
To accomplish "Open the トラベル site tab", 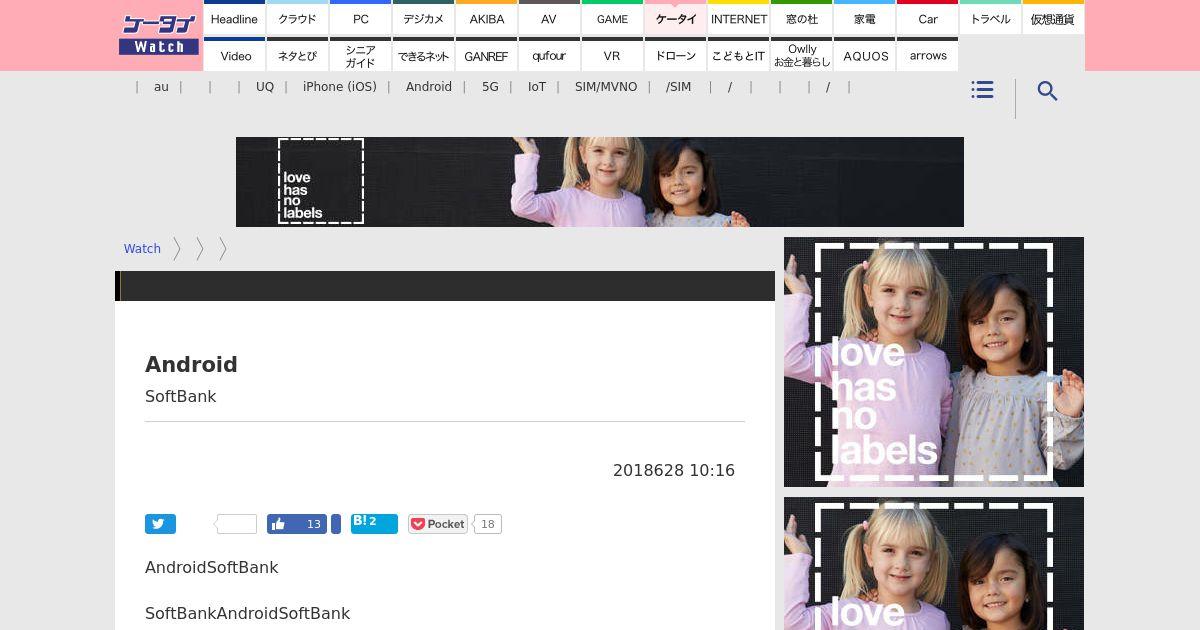I will 990,18.
